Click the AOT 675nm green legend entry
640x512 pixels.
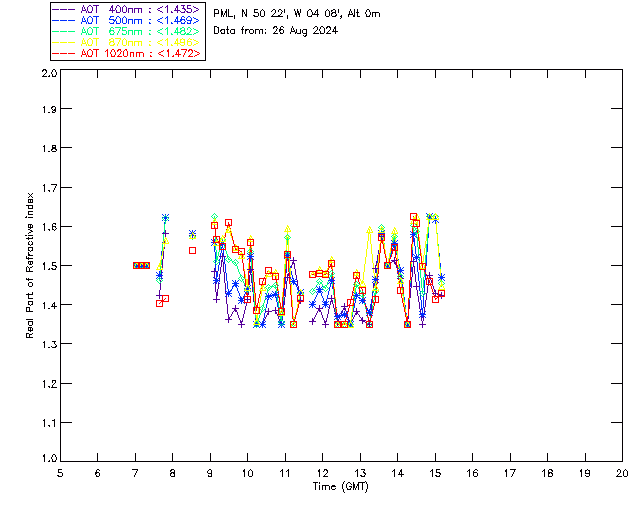(x=126, y=31)
